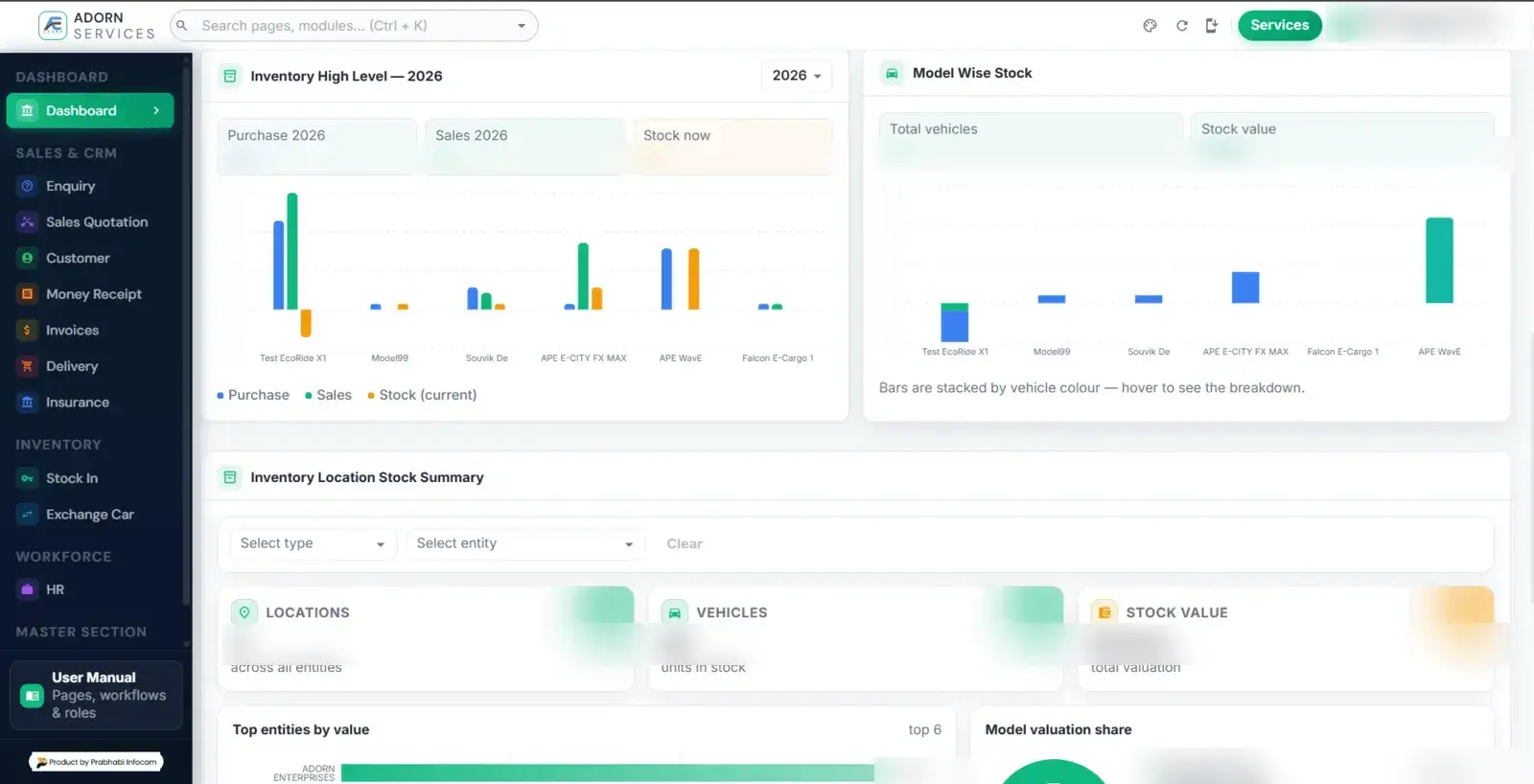
Task: Click the 'Top entities by value' heading
Action: pyautogui.click(x=301, y=730)
